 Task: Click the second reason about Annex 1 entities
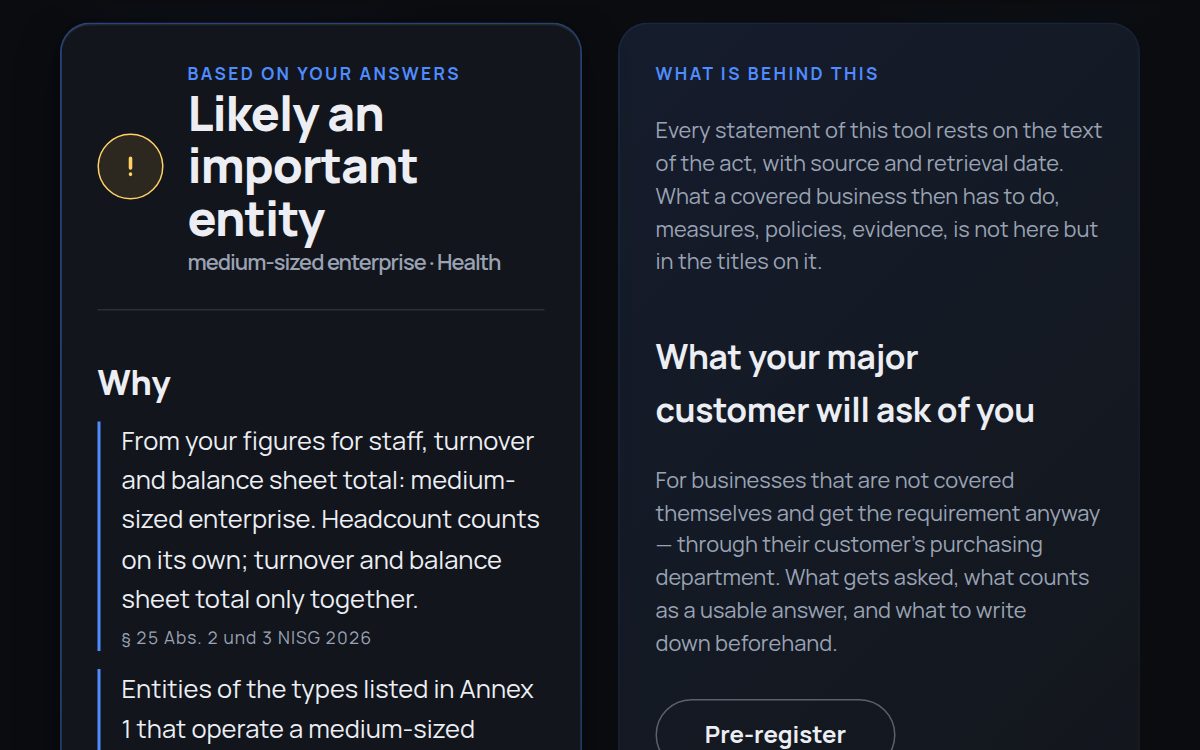click(x=328, y=710)
